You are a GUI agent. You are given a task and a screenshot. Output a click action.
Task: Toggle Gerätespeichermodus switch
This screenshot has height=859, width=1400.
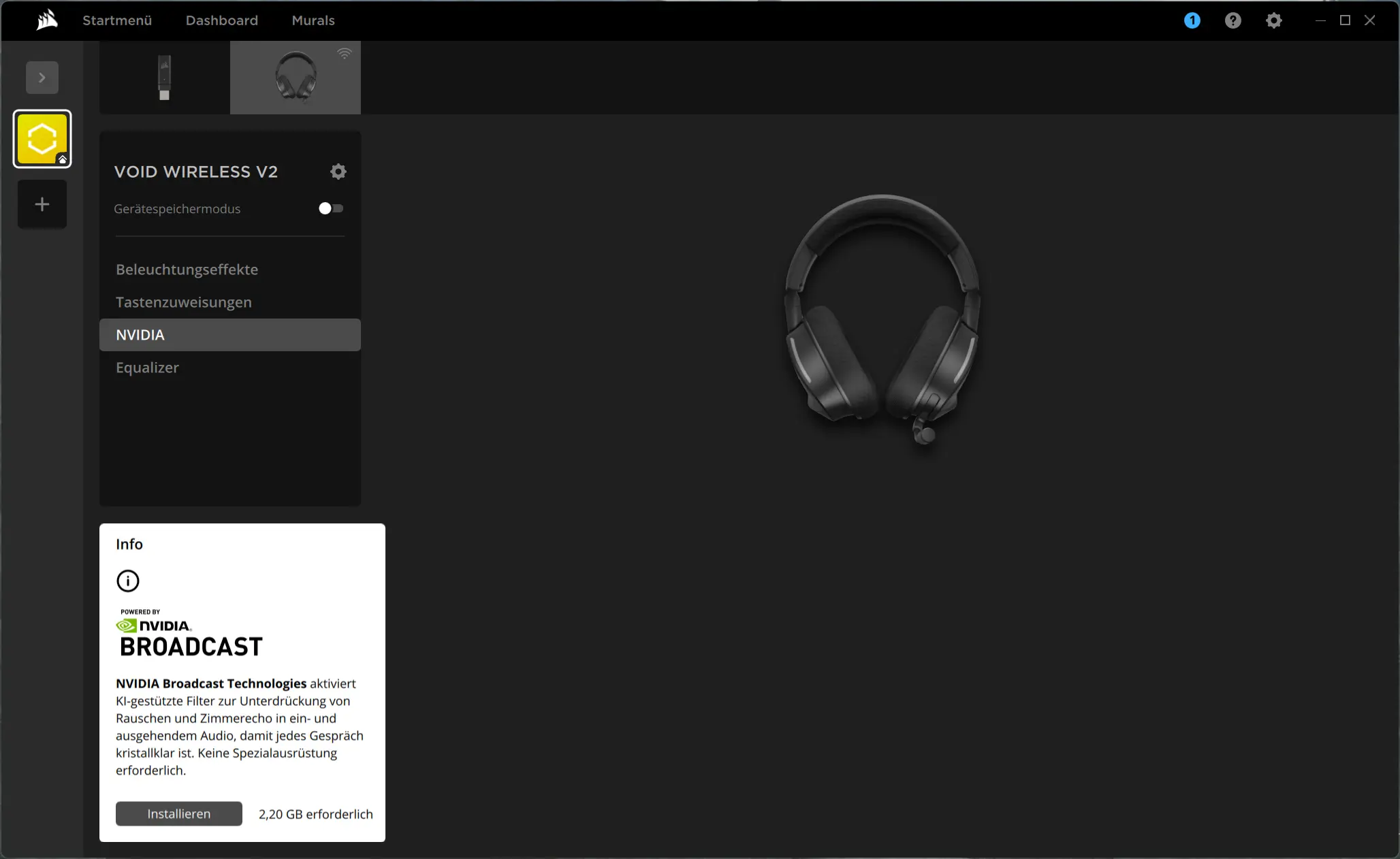click(x=331, y=208)
